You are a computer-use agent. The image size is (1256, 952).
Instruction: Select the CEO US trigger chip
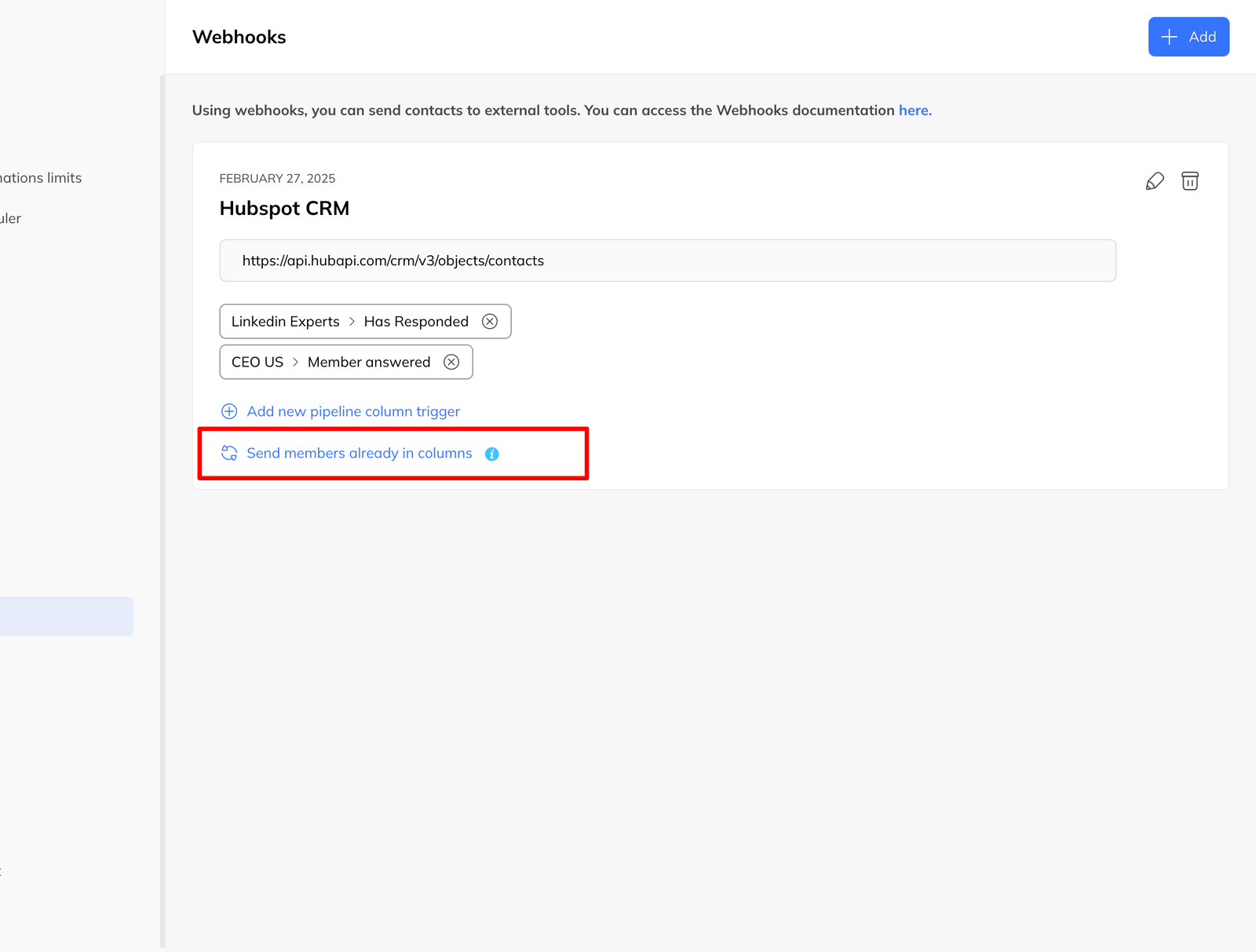346,363
